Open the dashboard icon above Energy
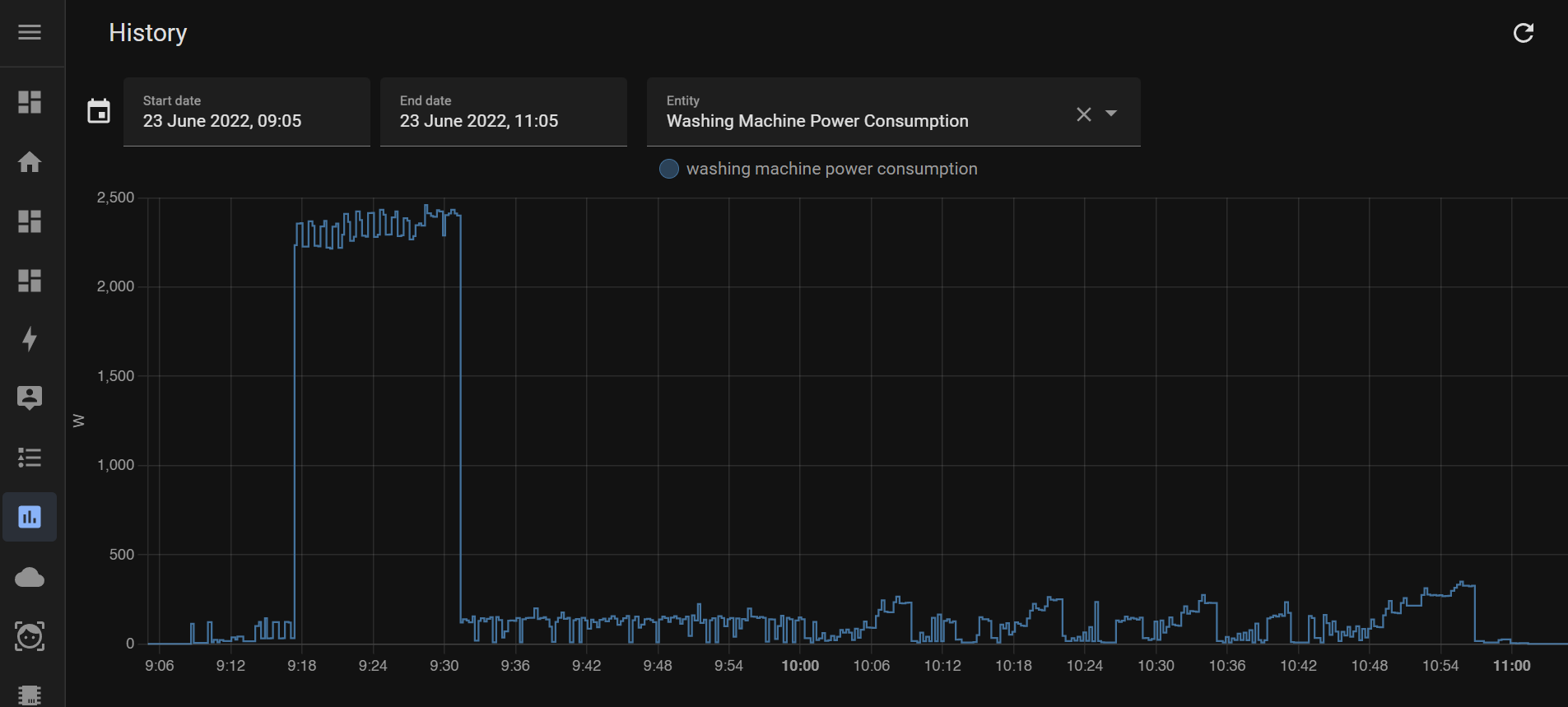Screen dimensions: 1568x707 tap(30, 280)
